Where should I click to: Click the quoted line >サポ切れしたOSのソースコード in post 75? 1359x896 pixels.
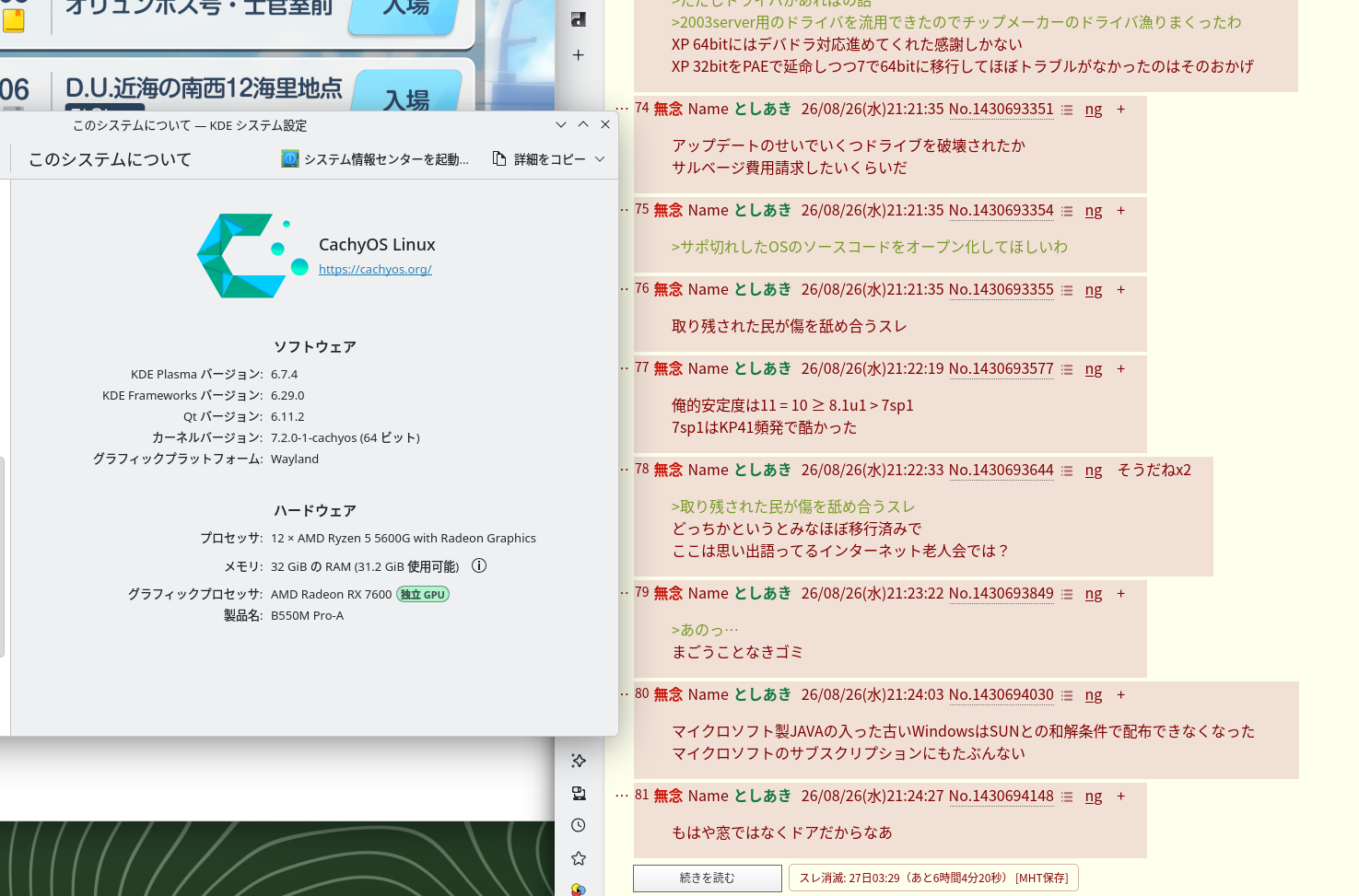pos(870,247)
